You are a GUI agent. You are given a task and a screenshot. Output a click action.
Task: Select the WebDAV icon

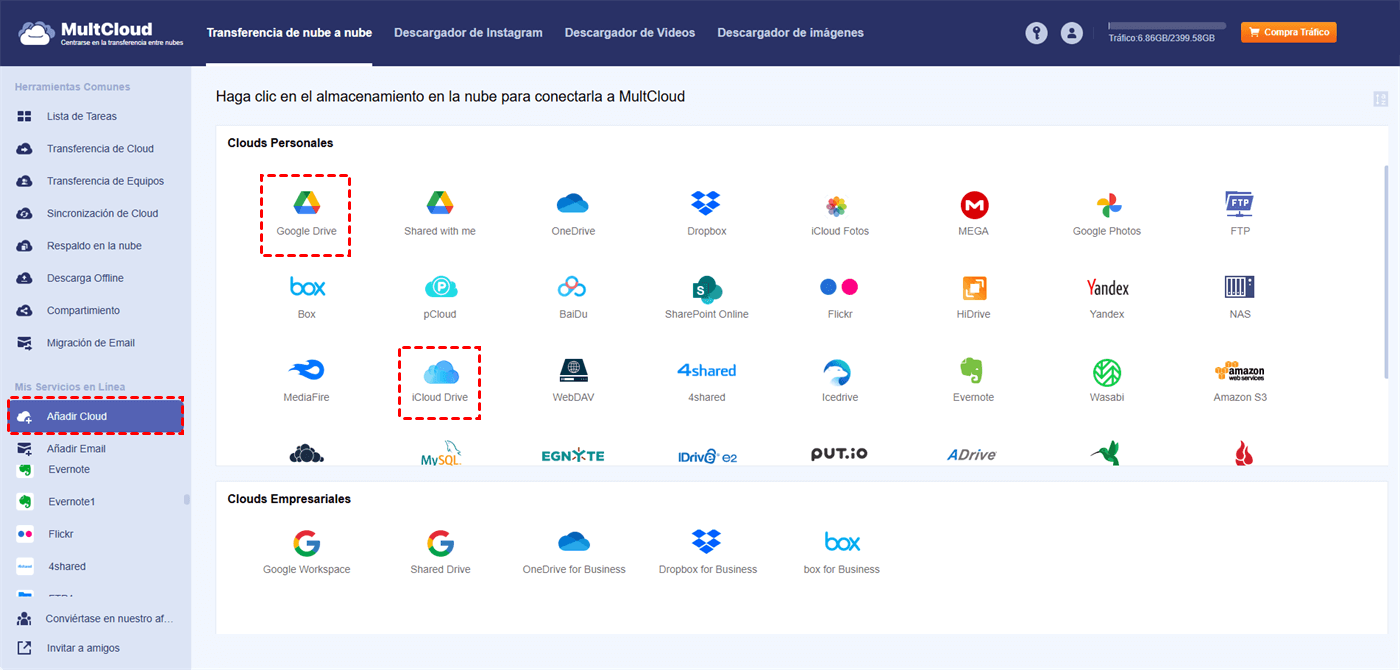click(574, 370)
